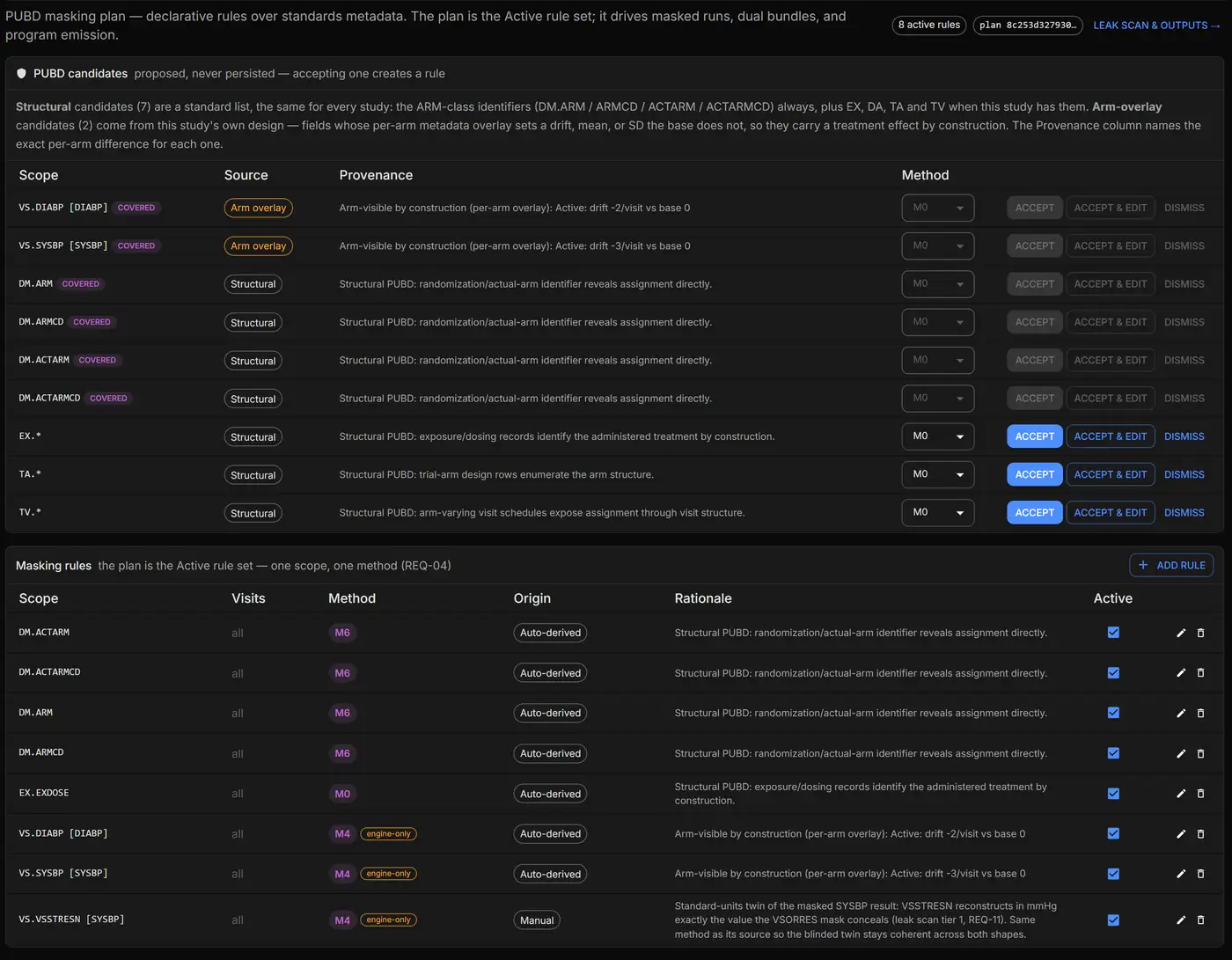This screenshot has width=1232, height=960.
Task: Edit the DM.ARM masking rule
Action: point(1181,713)
